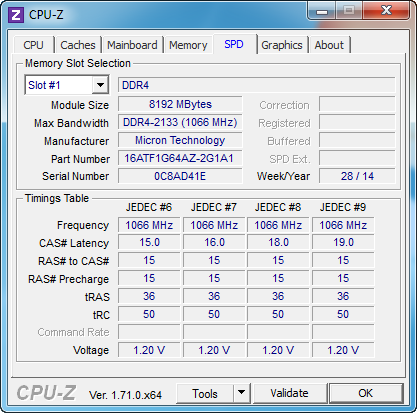The image size is (417, 413).
Task: Close the CPU-Z window
Action: coord(386,10)
